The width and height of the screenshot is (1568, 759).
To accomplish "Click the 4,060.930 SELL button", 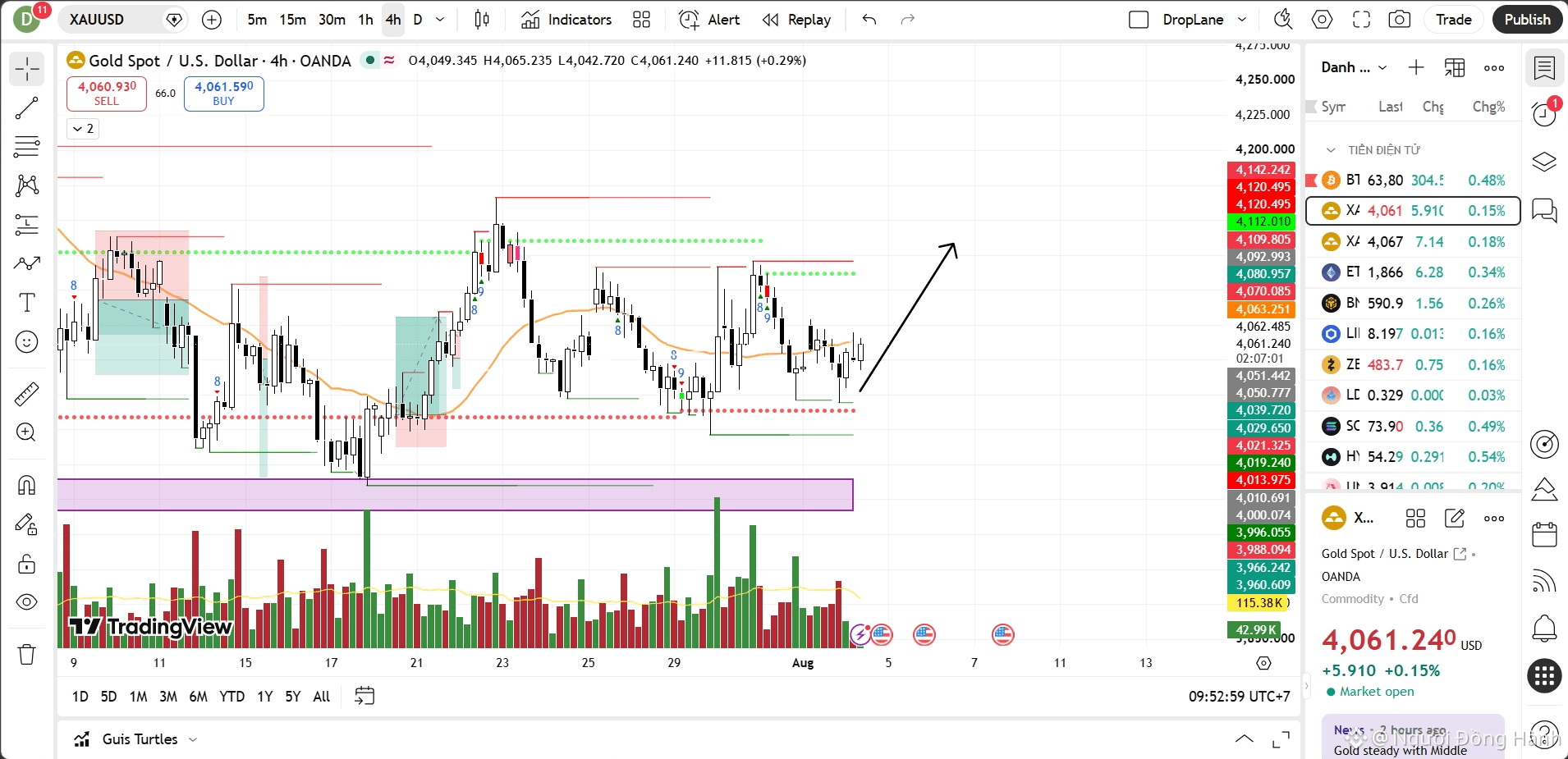I will pyautogui.click(x=107, y=94).
